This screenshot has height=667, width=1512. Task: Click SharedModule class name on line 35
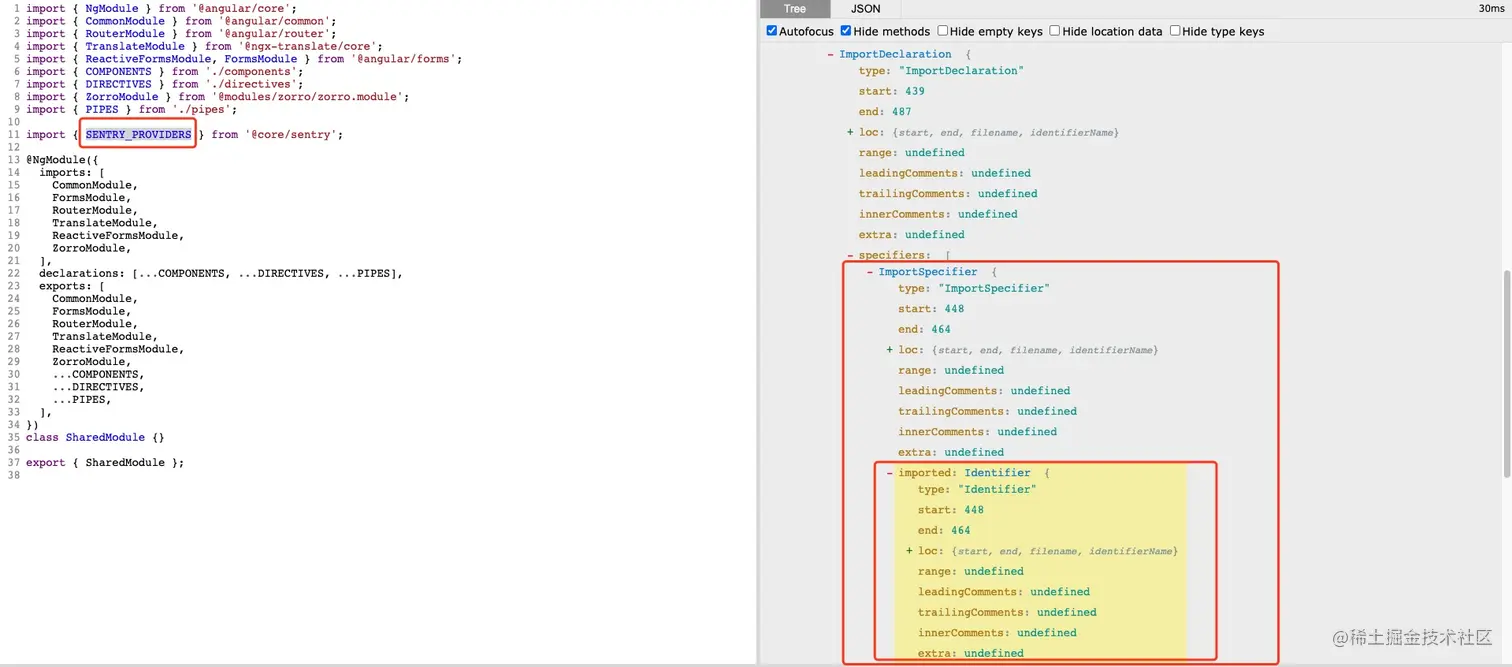coord(105,438)
